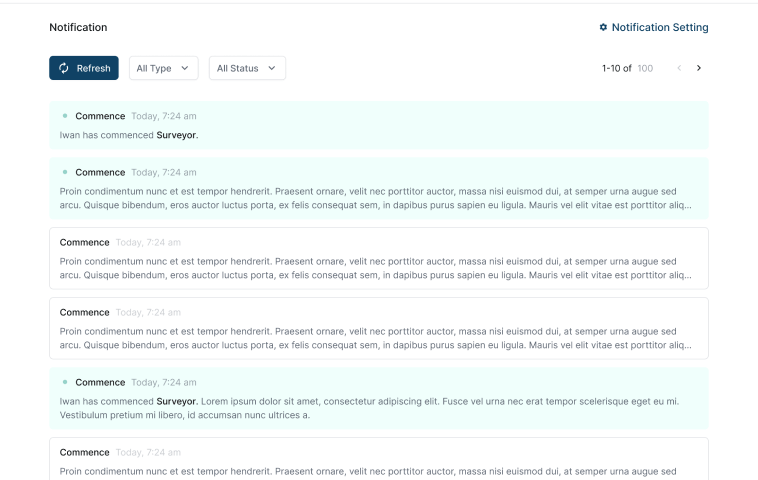Open the All Status dropdown
The width and height of the screenshot is (758, 480).
[x=247, y=68]
